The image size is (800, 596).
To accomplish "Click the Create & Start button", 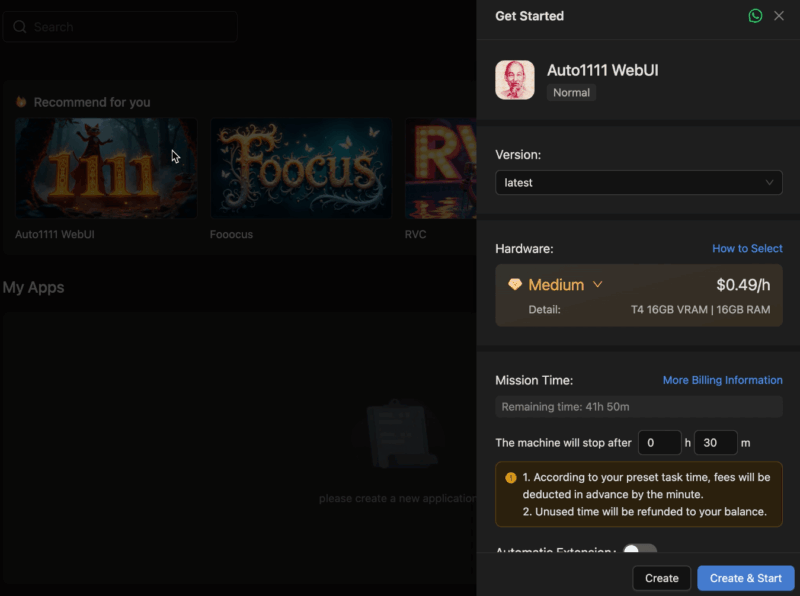I will 745,578.
